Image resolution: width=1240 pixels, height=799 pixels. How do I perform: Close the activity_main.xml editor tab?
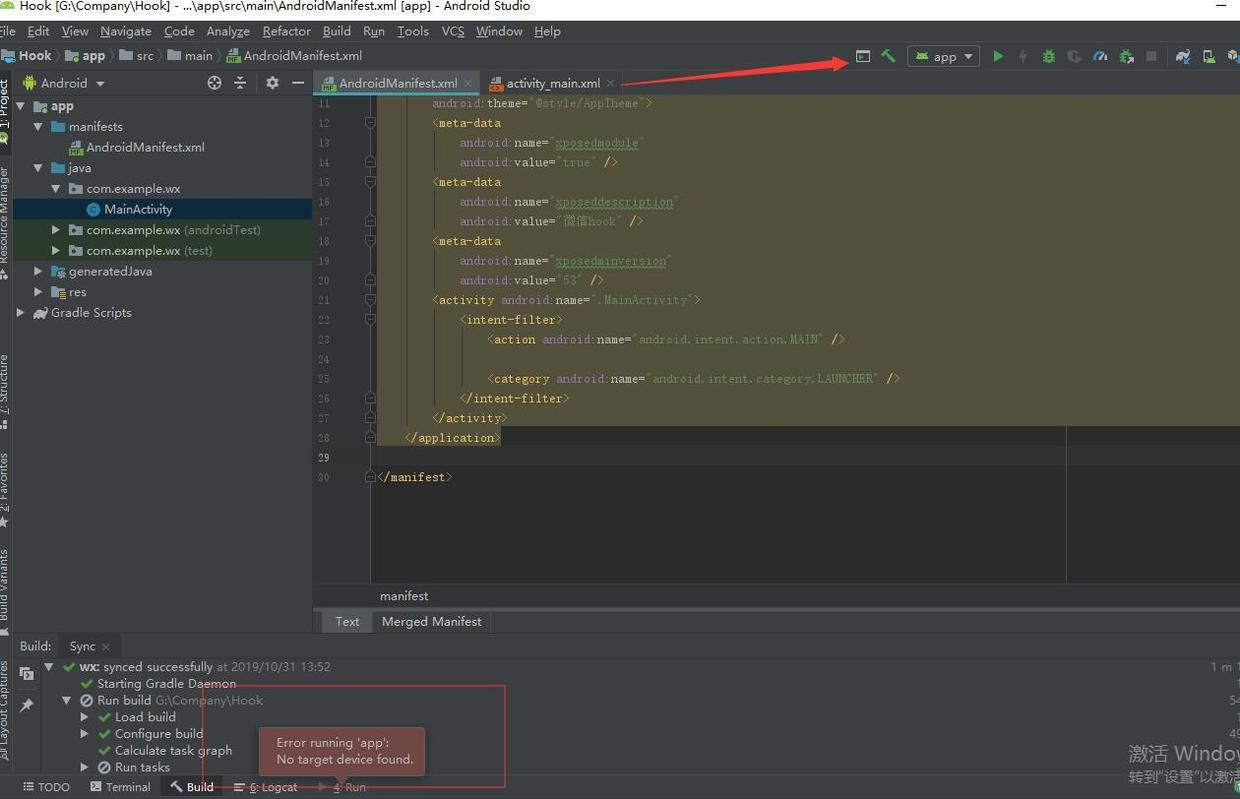coord(611,83)
